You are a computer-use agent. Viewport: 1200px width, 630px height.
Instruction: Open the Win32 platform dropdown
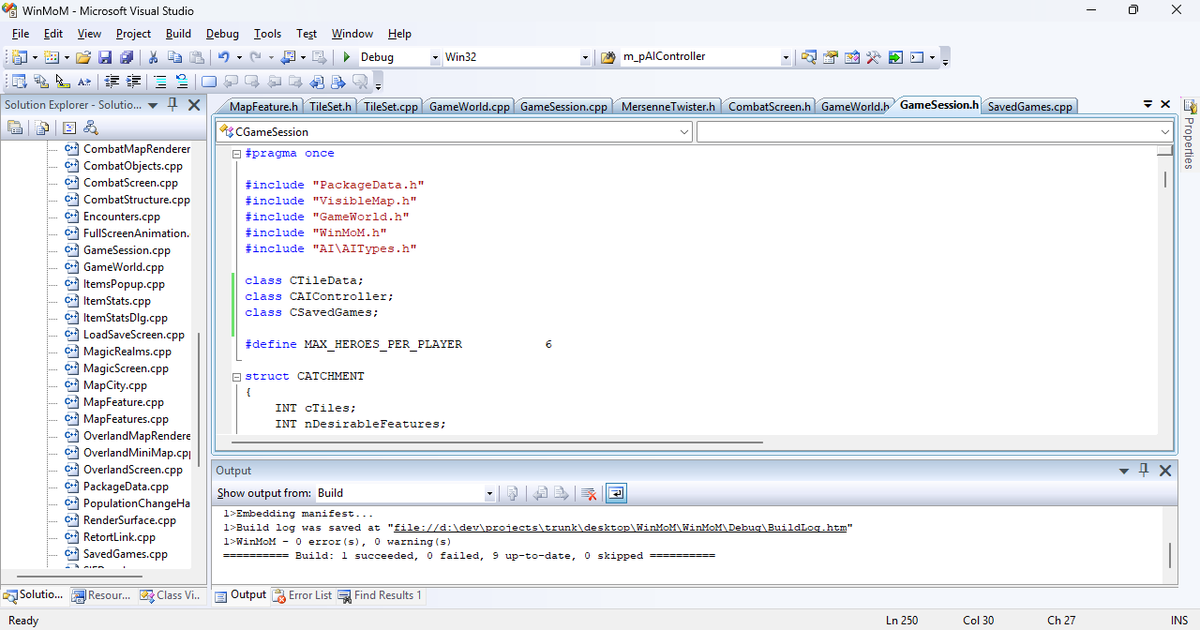pyautogui.click(x=586, y=58)
